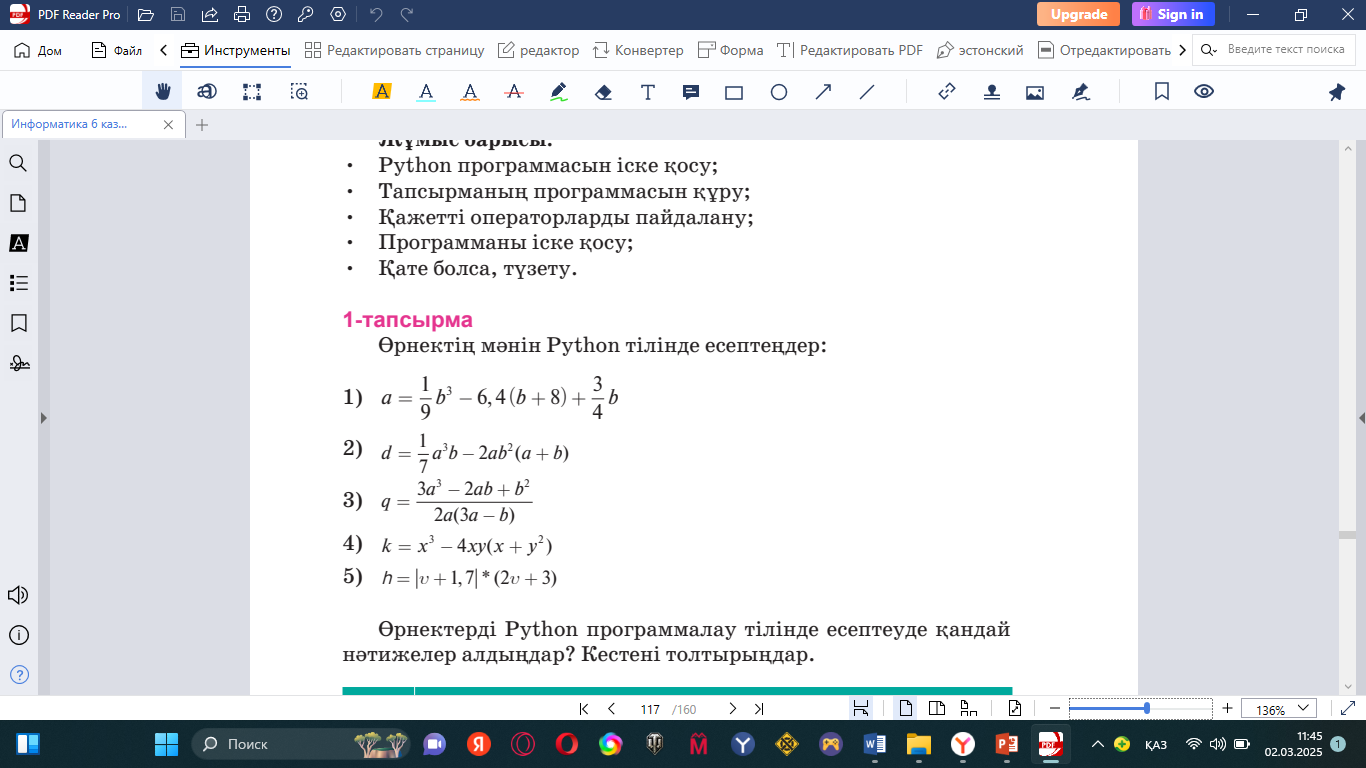Screen dimensions: 1366x768
Task: Click the Save icon in title bar
Action: pyautogui.click(x=178, y=15)
